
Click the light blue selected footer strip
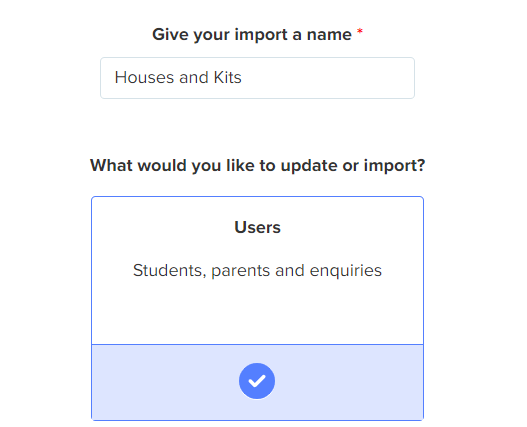257,382
